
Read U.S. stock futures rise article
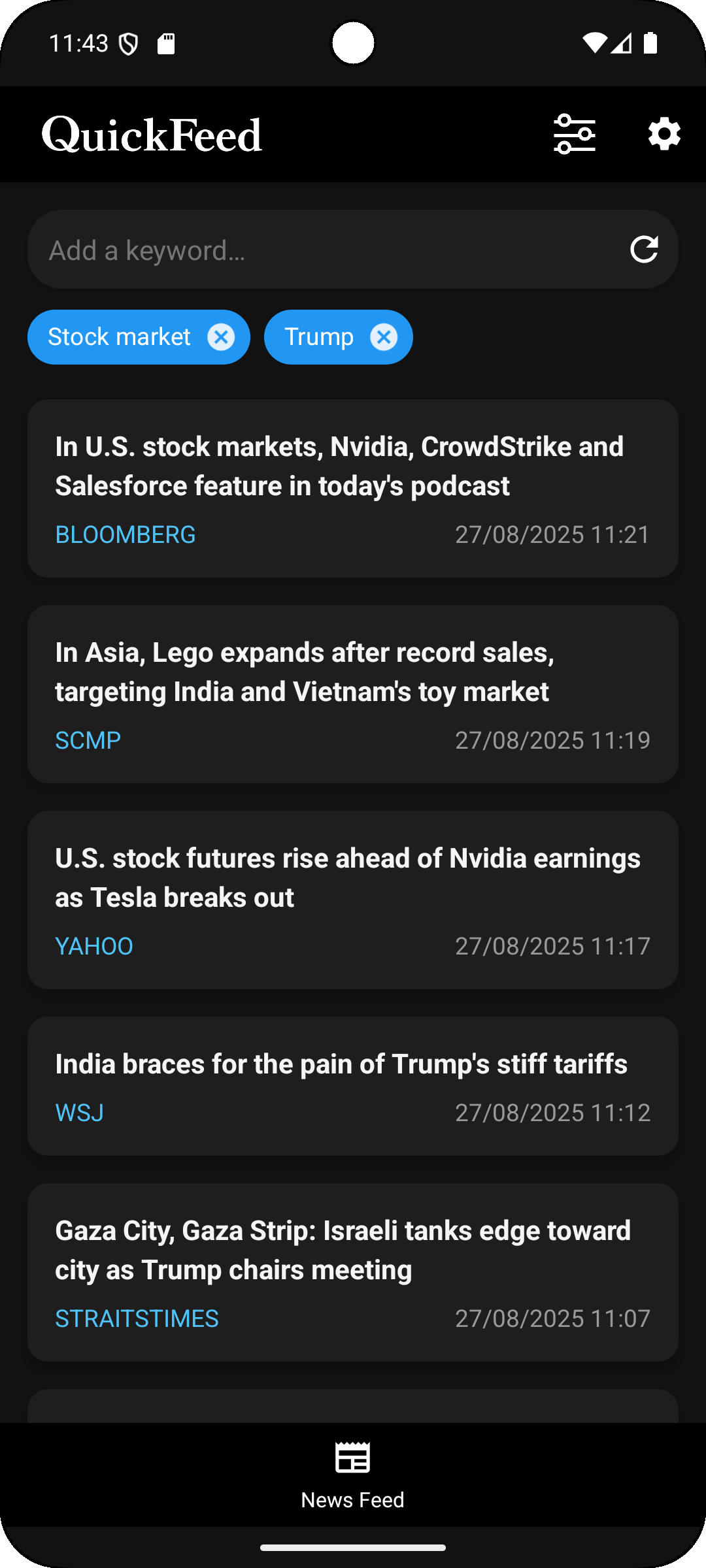click(x=348, y=877)
